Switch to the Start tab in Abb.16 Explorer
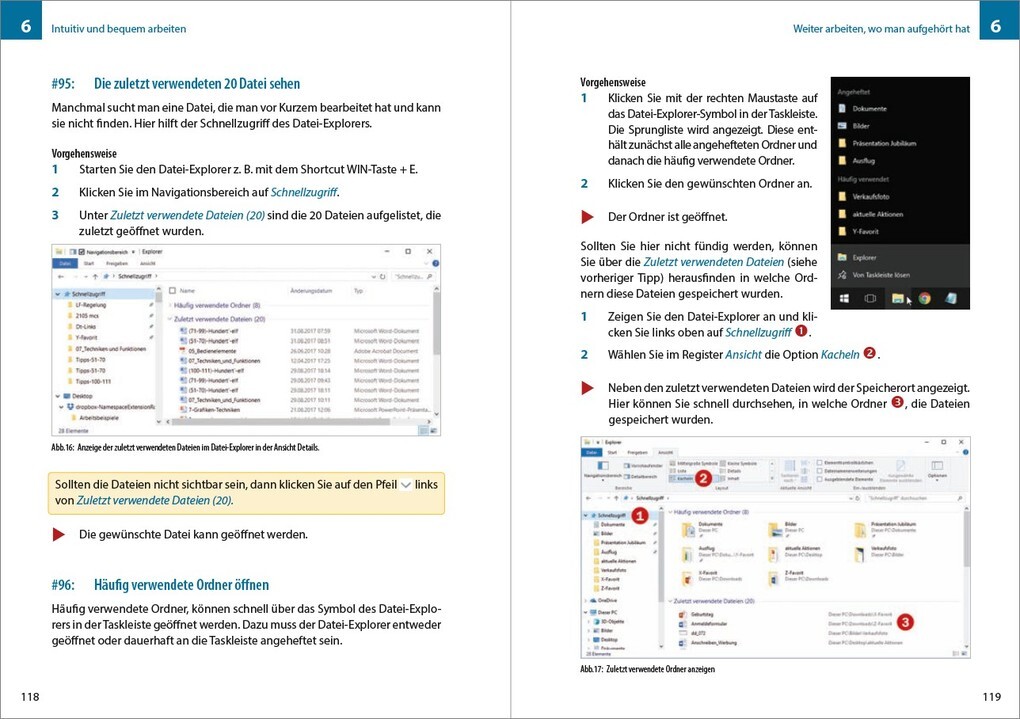Viewport: 1020px width, 719px height. point(89,264)
